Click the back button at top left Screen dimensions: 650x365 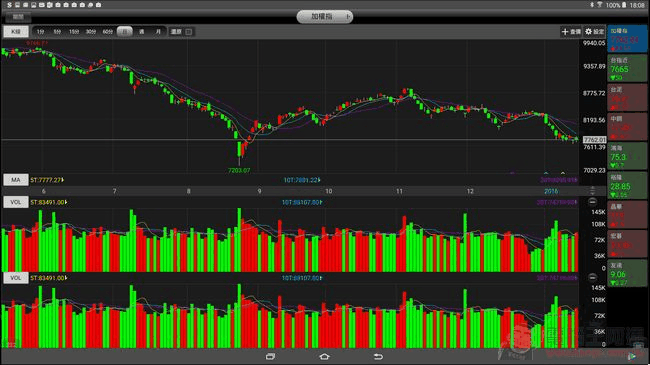point(18,17)
